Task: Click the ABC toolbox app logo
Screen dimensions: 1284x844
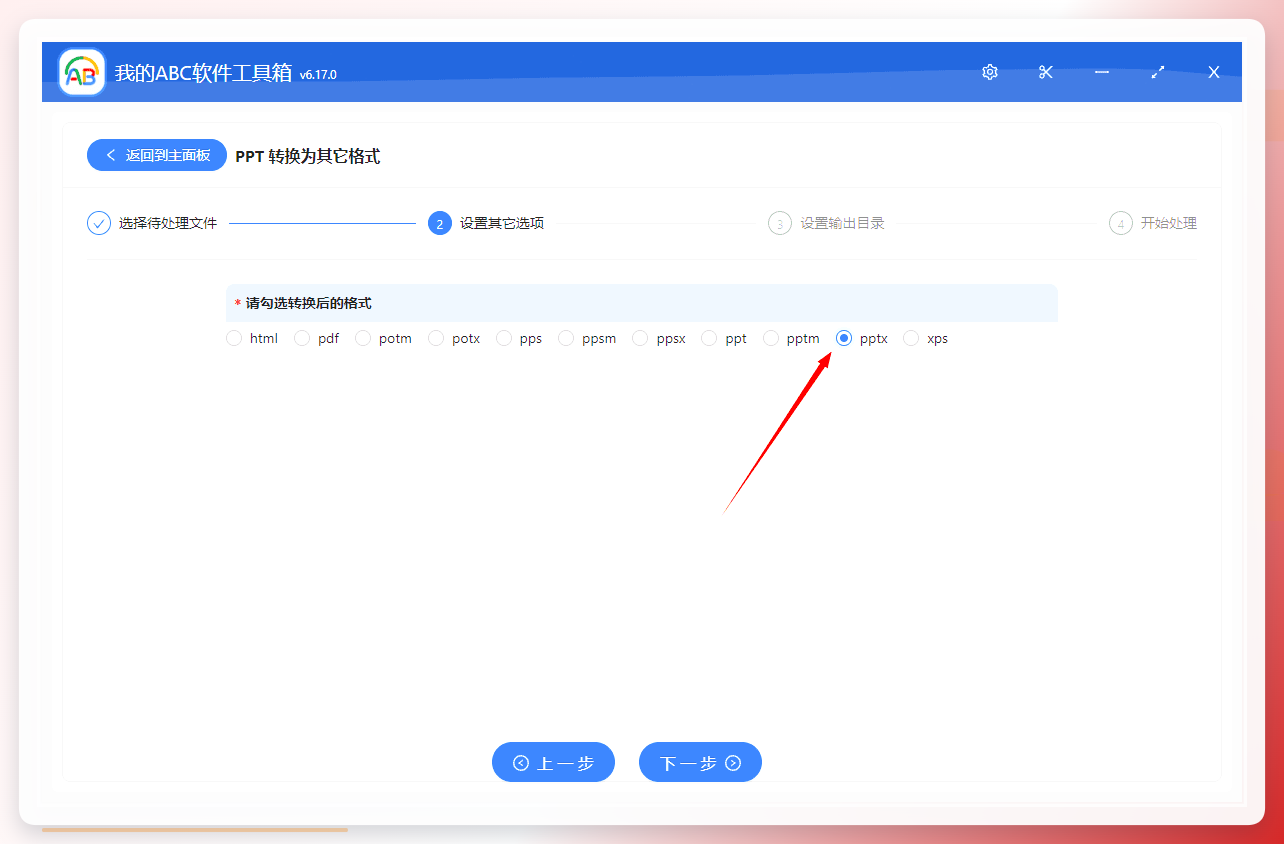Action: click(x=82, y=72)
